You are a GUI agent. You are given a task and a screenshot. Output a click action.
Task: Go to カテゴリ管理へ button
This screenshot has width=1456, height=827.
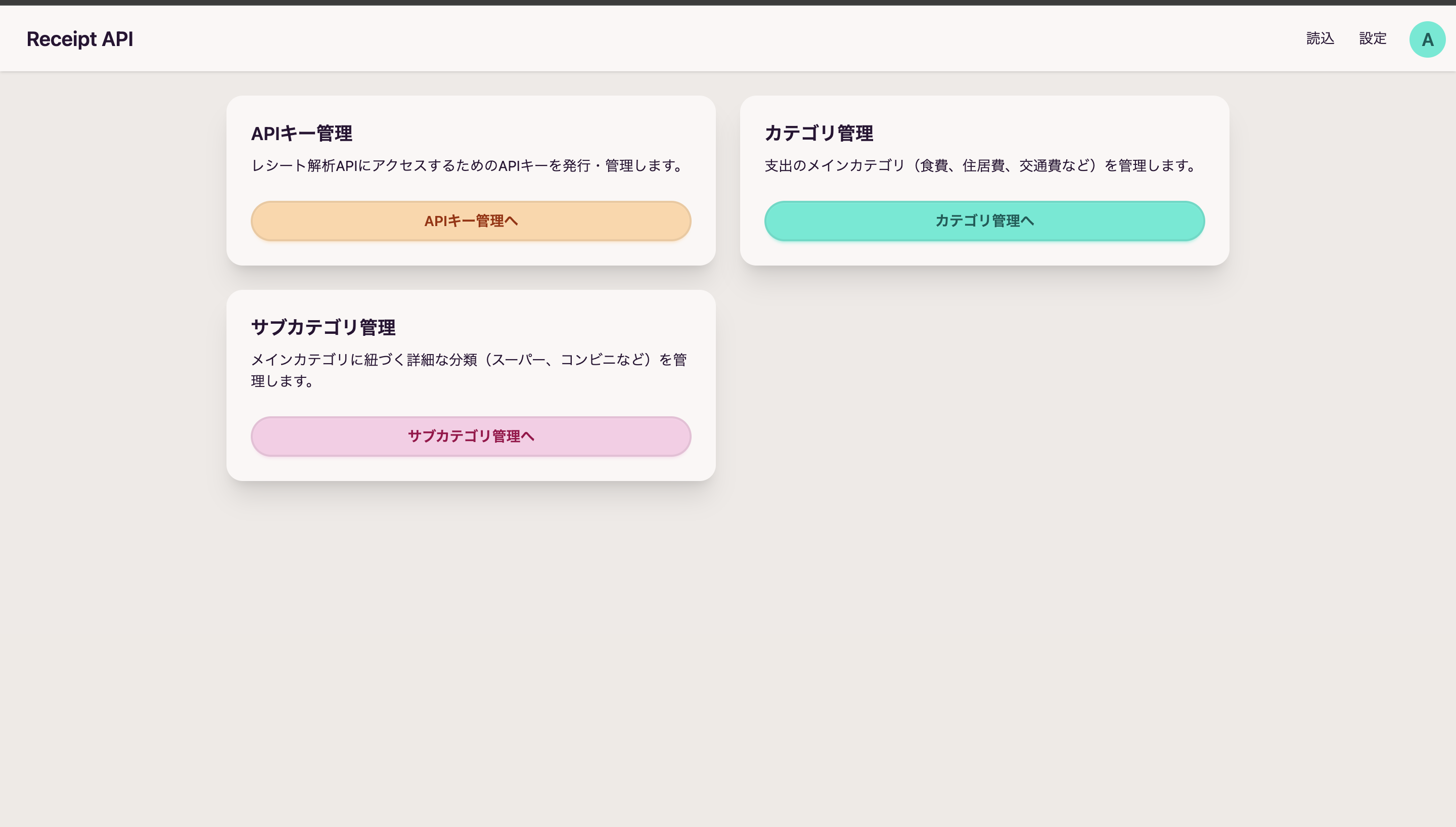tap(984, 221)
